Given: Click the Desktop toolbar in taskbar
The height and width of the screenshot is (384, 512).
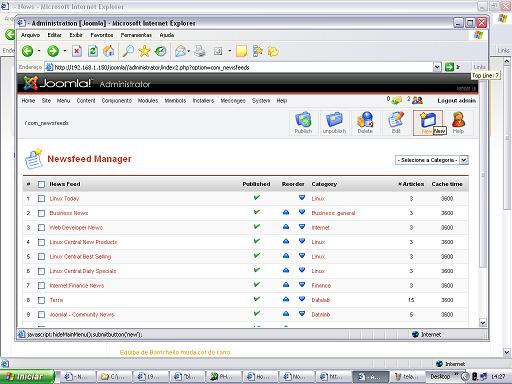Looking at the screenshot, I should [x=440, y=376].
